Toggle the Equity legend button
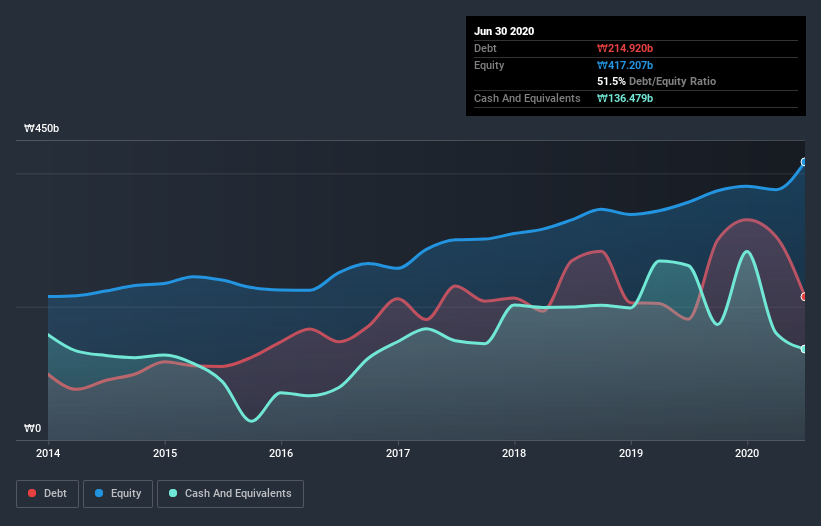Screen dimensions: 821x526 point(118,494)
